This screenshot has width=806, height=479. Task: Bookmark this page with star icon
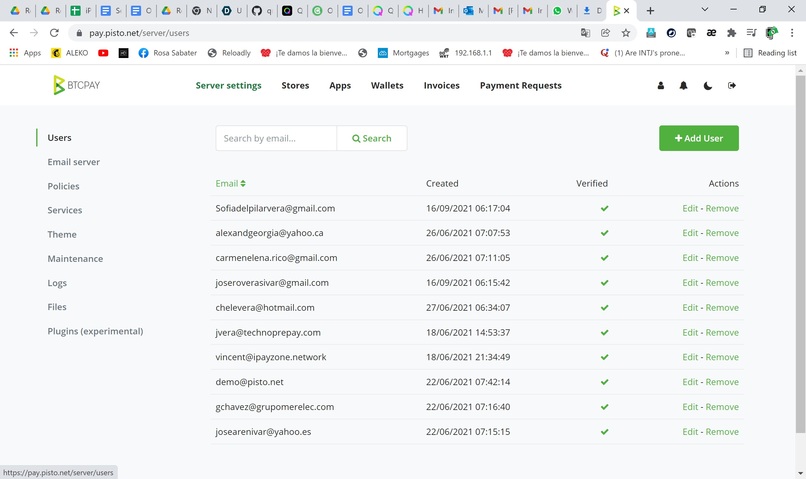(x=626, y=33)
